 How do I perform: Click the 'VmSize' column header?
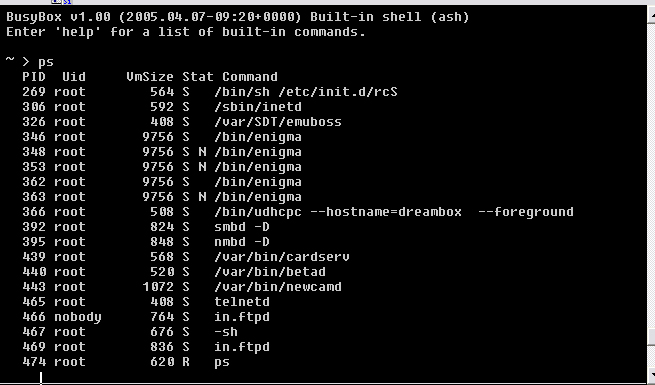click(x=150, y=77)
